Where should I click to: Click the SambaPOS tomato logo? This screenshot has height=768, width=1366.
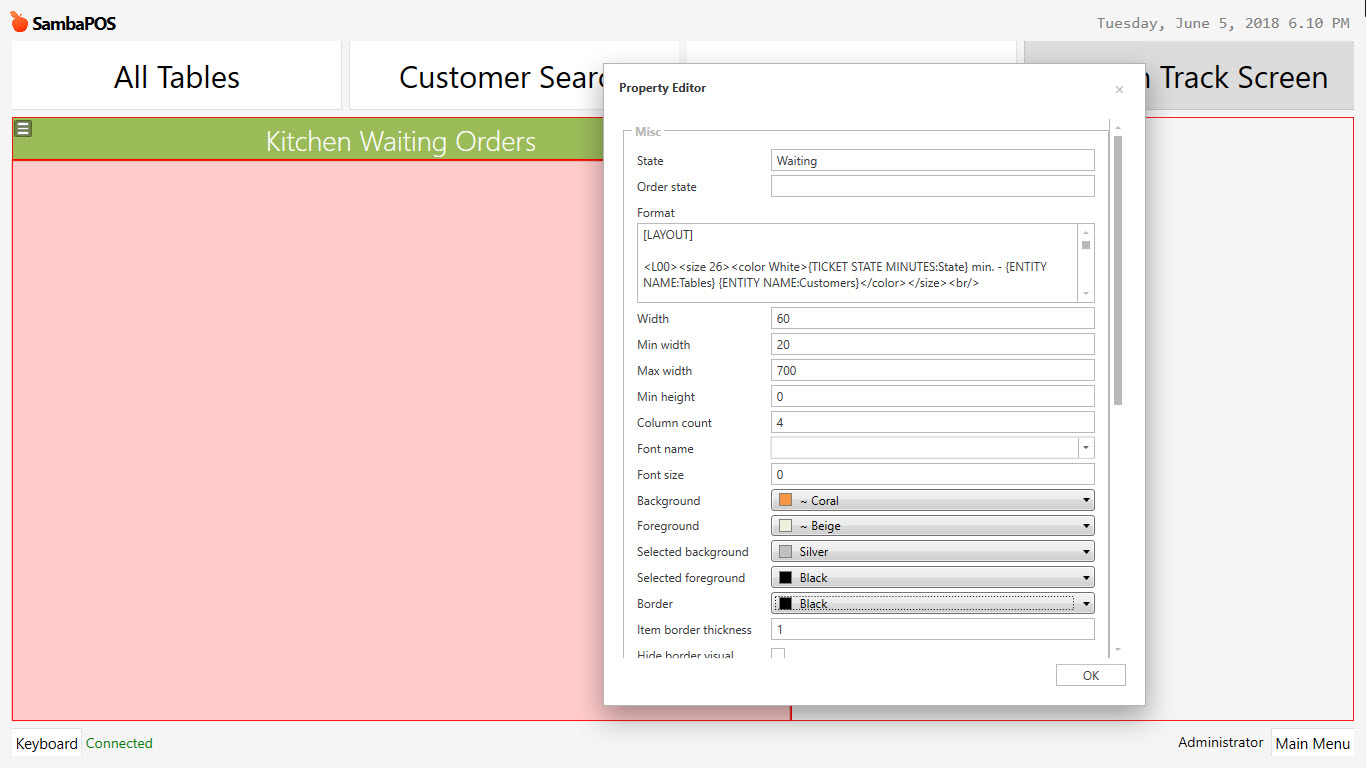(18, 21)
